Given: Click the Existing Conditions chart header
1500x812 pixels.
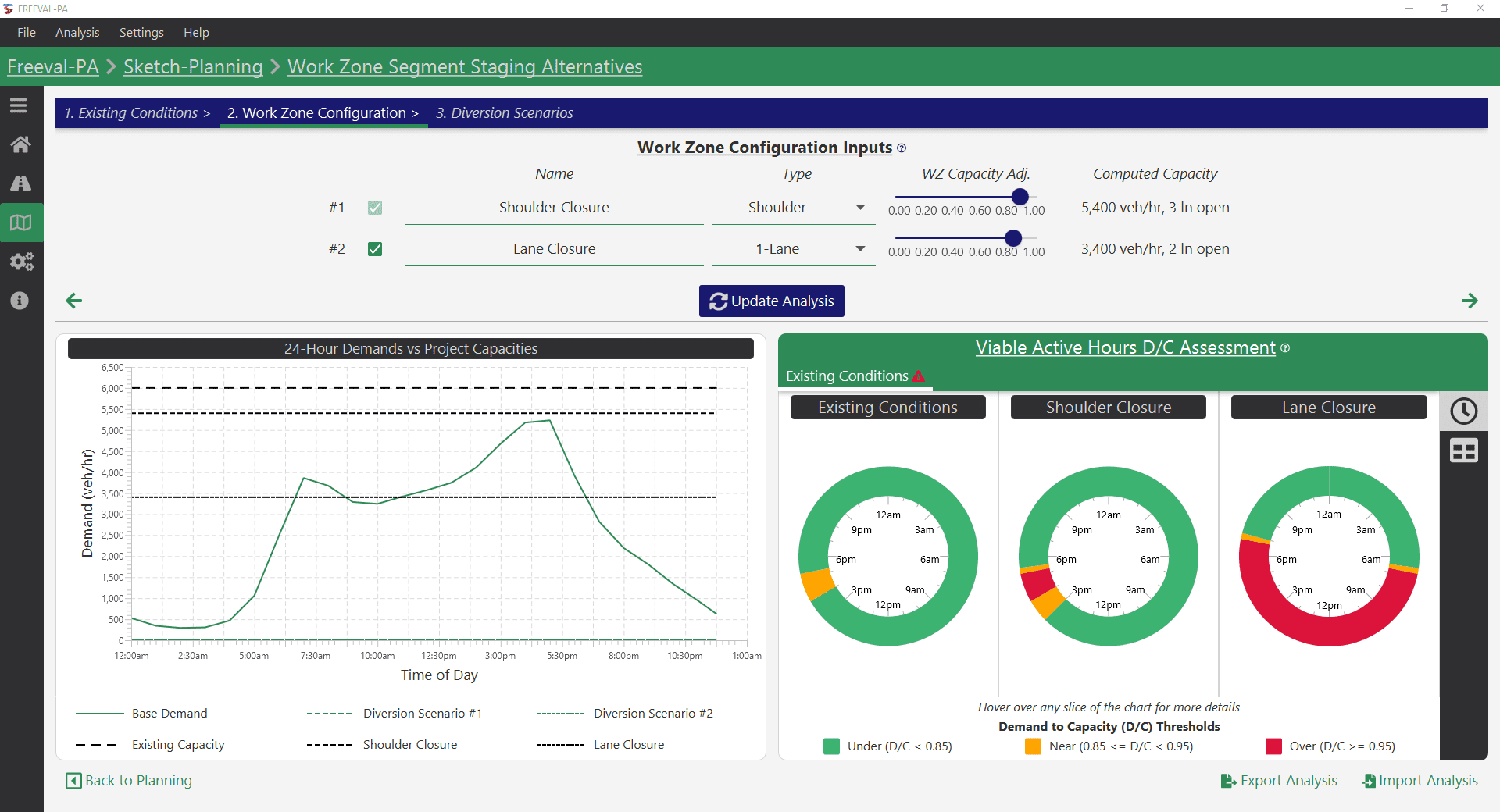Looking at the screenshot, I should click(x=887, y=408).
